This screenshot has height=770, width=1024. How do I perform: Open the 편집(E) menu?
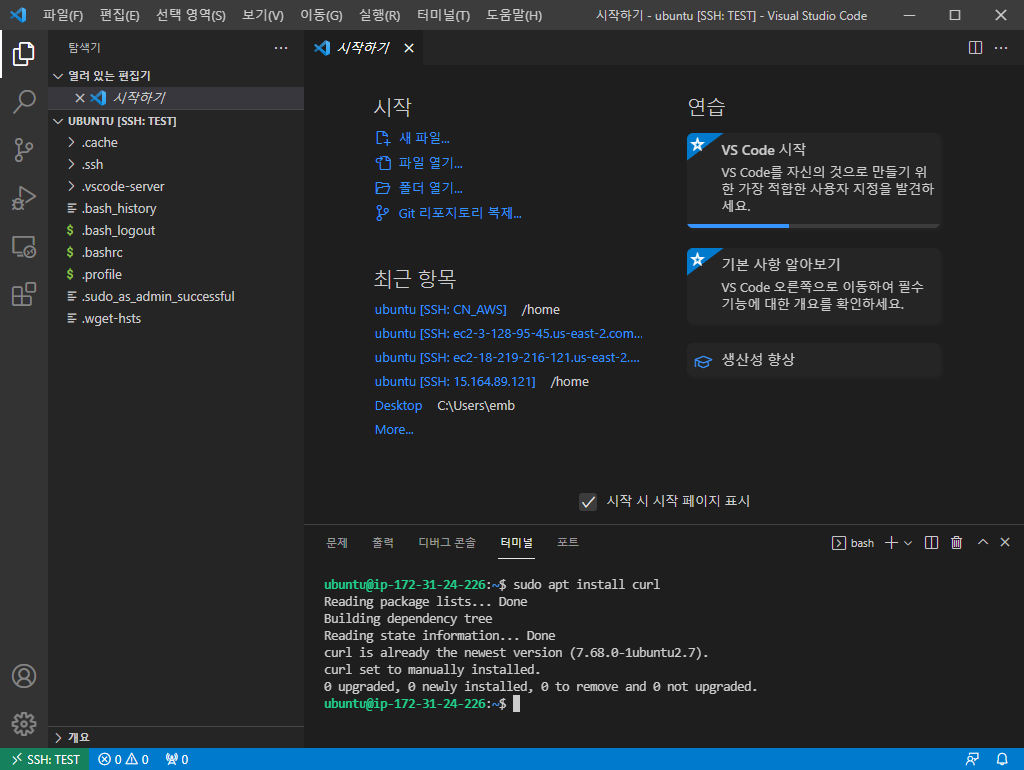[120, 15]
